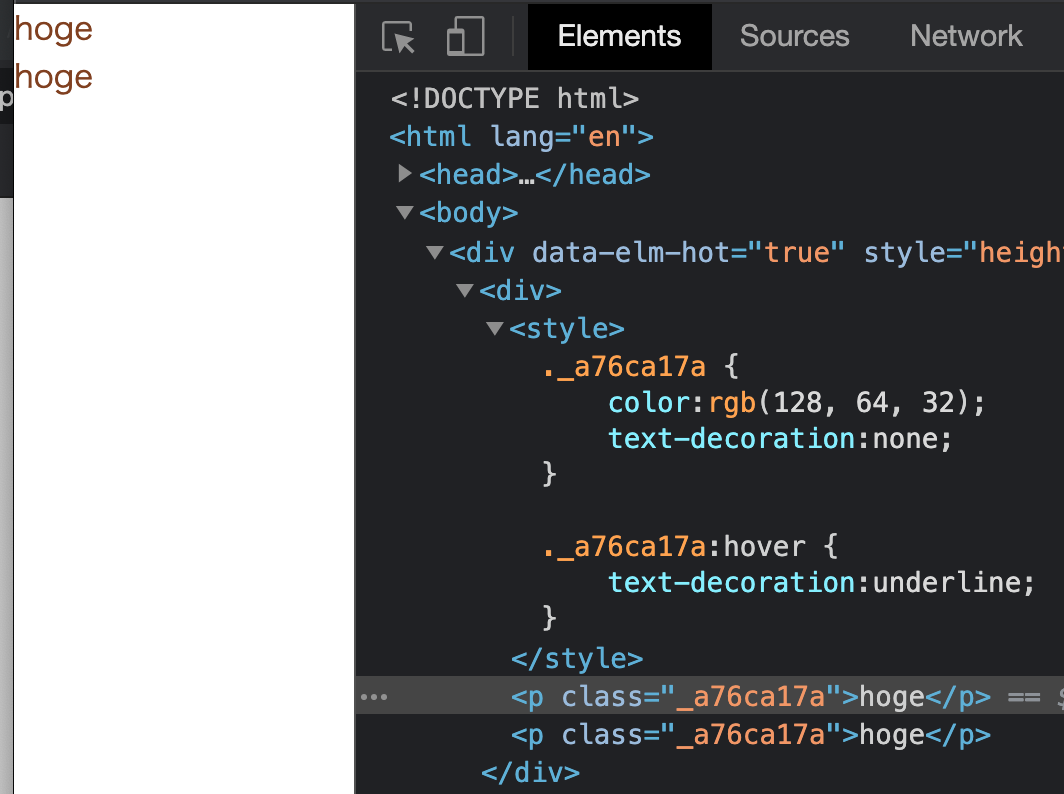Activate the inspect element picker icon
Image resolution: width=1064 pixels, height=794 pixels.
[x=398, y=37]
